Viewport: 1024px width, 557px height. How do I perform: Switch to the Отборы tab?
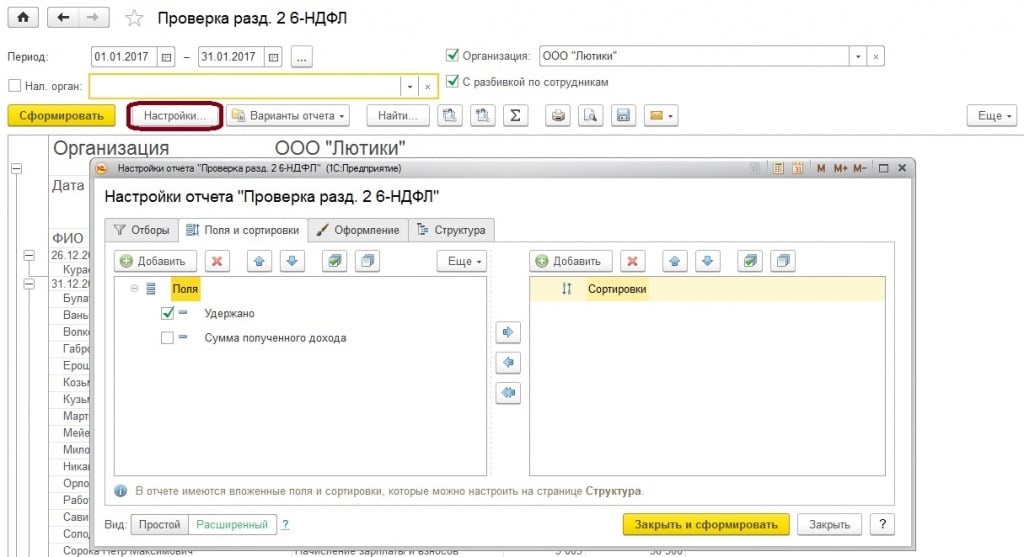pos(141,230)
